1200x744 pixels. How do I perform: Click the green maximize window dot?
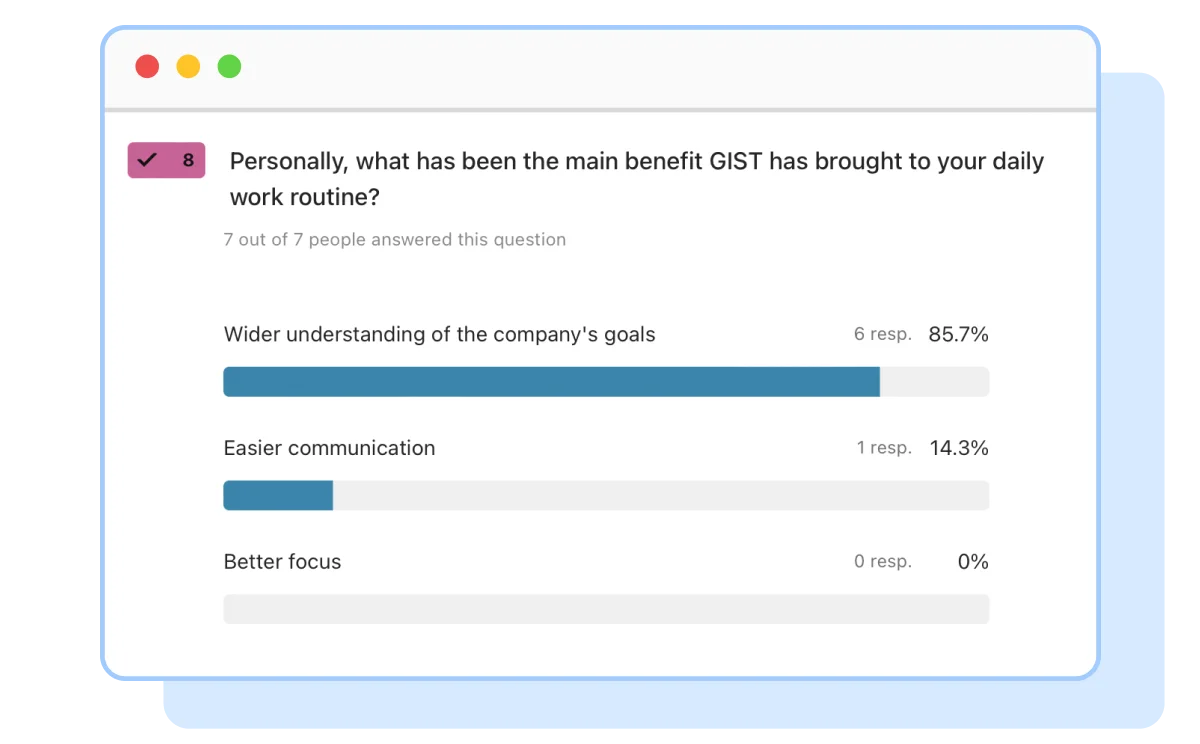coord(229,67)
